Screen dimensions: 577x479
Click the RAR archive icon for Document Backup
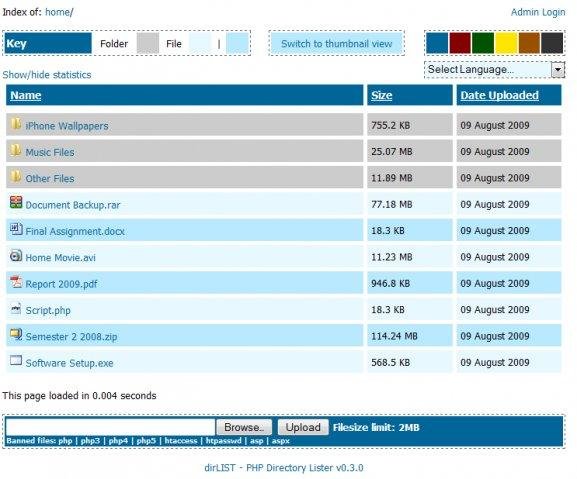[16, 202]
